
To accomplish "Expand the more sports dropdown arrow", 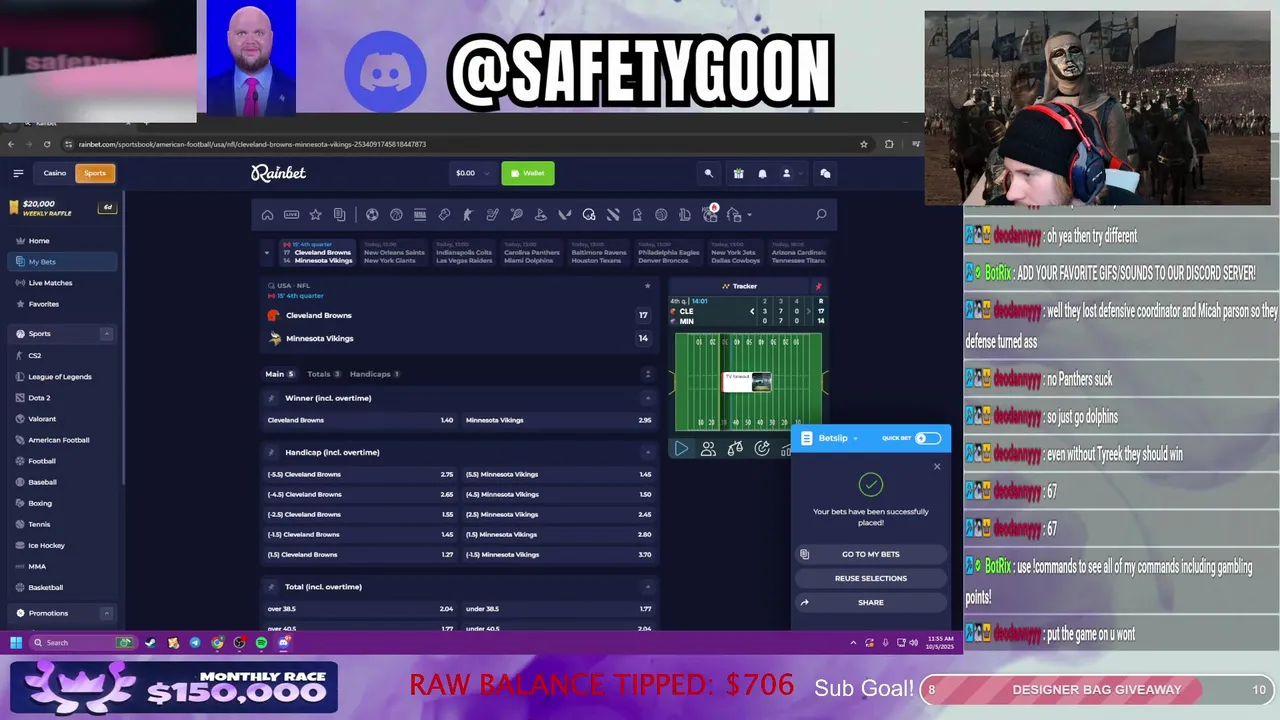I will 749,215.
